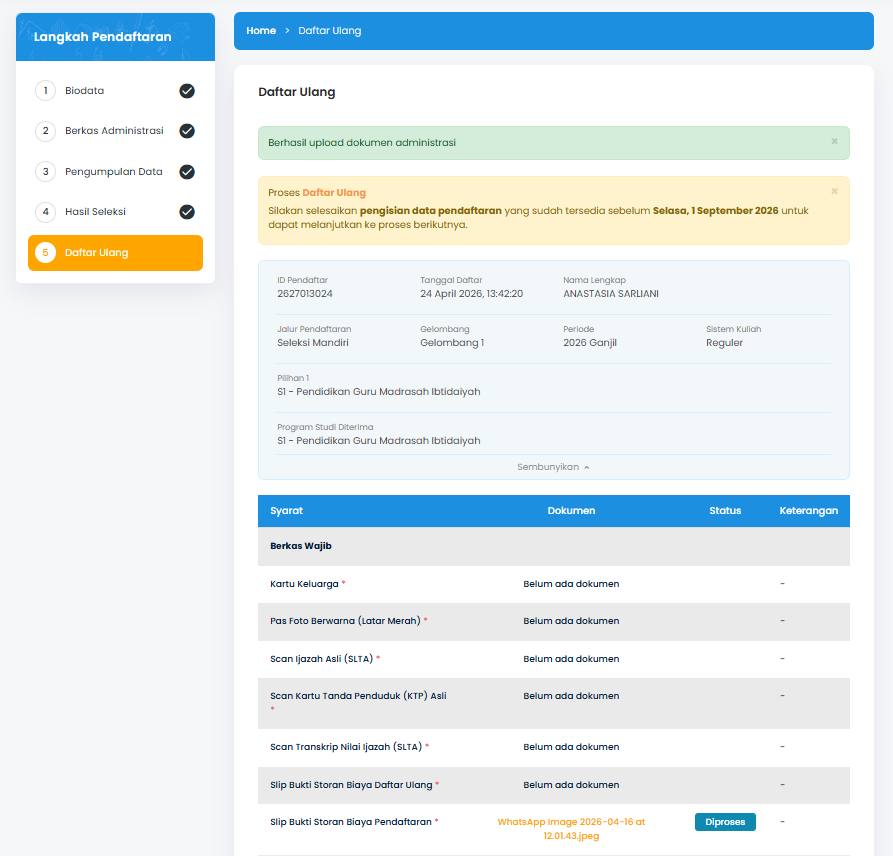Go to the Pengumpulan Data step

coord(113,172)
